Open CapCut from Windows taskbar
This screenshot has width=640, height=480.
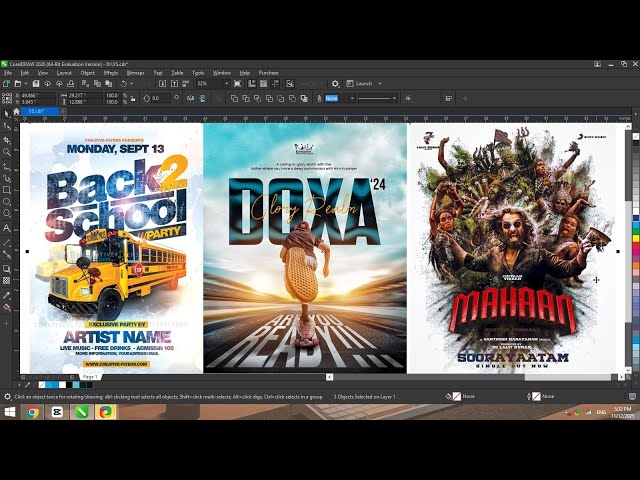tap(57, 412)
